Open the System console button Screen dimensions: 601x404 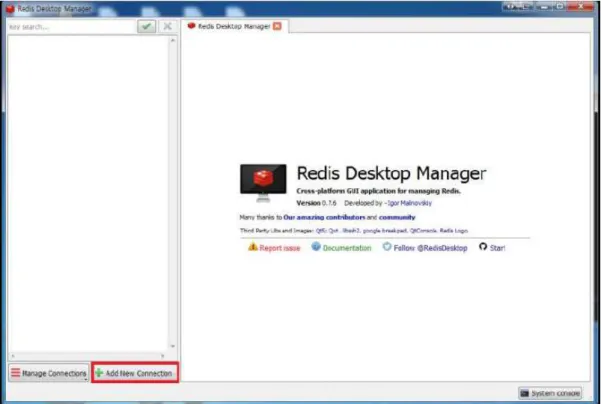point(550,393)
